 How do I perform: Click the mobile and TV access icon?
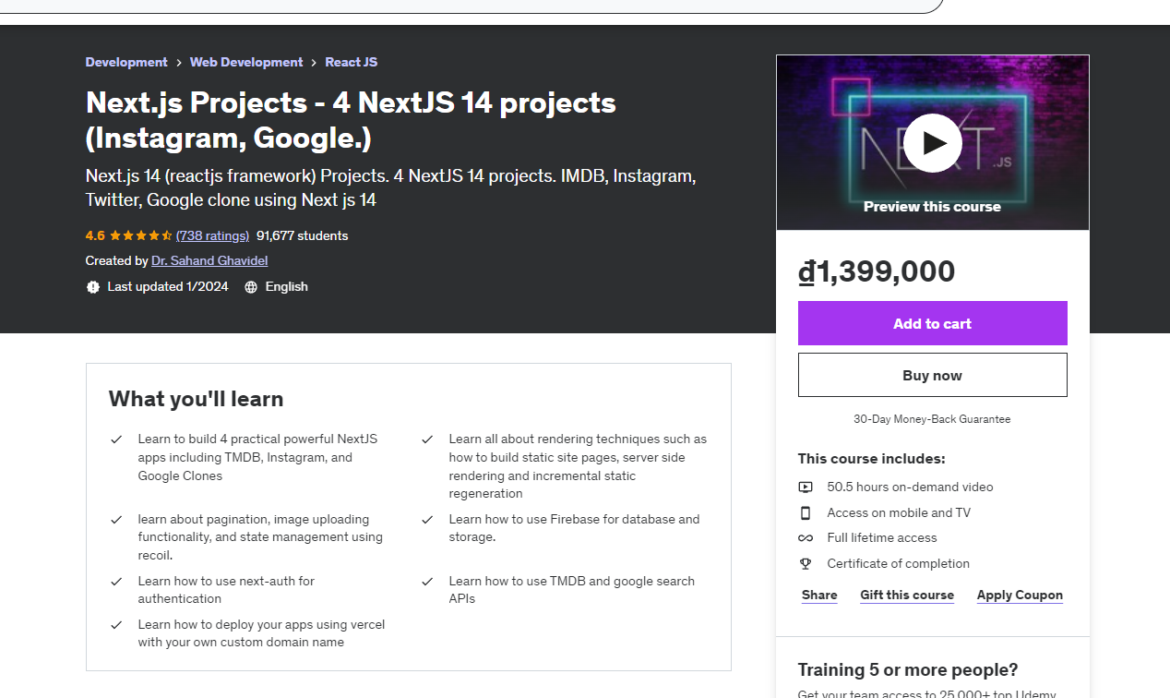click(805, 512)
